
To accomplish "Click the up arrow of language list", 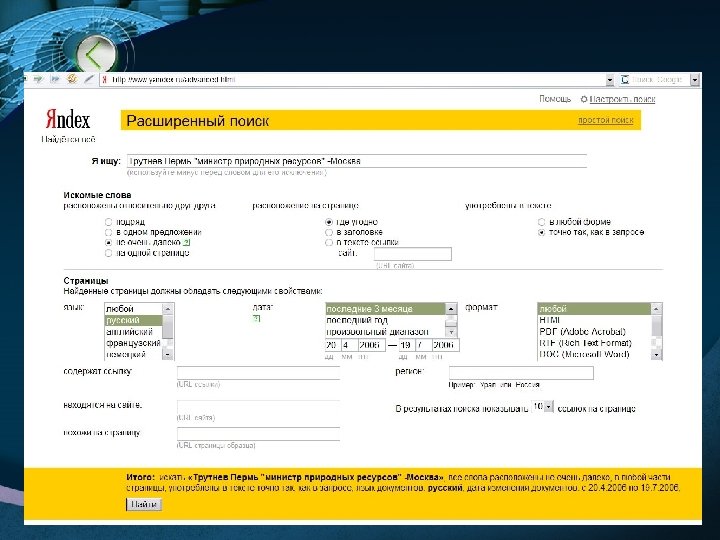I will click(x=168, y=309).
